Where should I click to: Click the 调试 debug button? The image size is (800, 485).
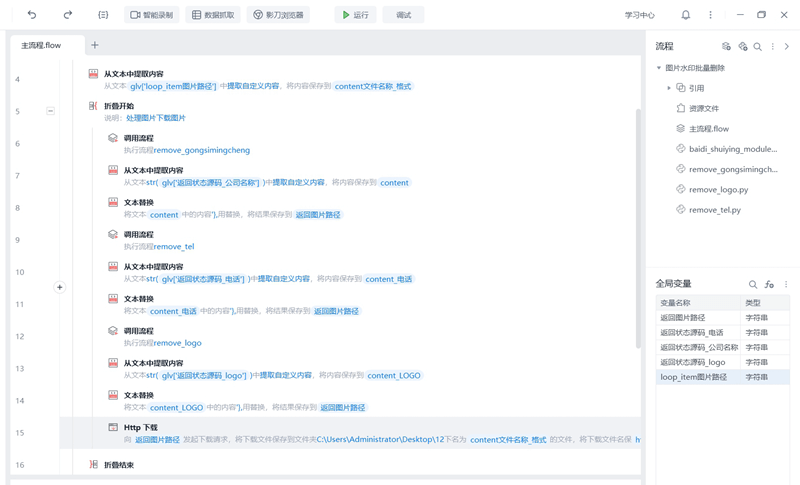point(403,15)
